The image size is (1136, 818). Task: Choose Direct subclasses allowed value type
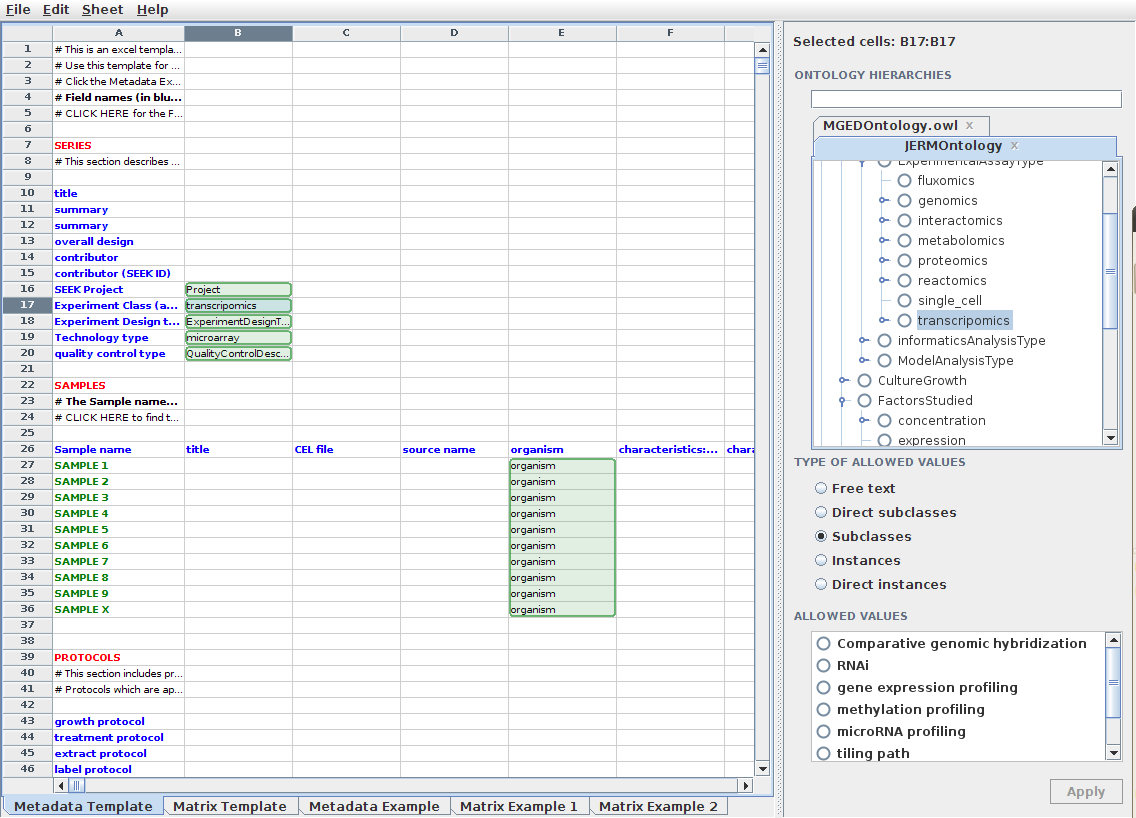click(821, 513)
